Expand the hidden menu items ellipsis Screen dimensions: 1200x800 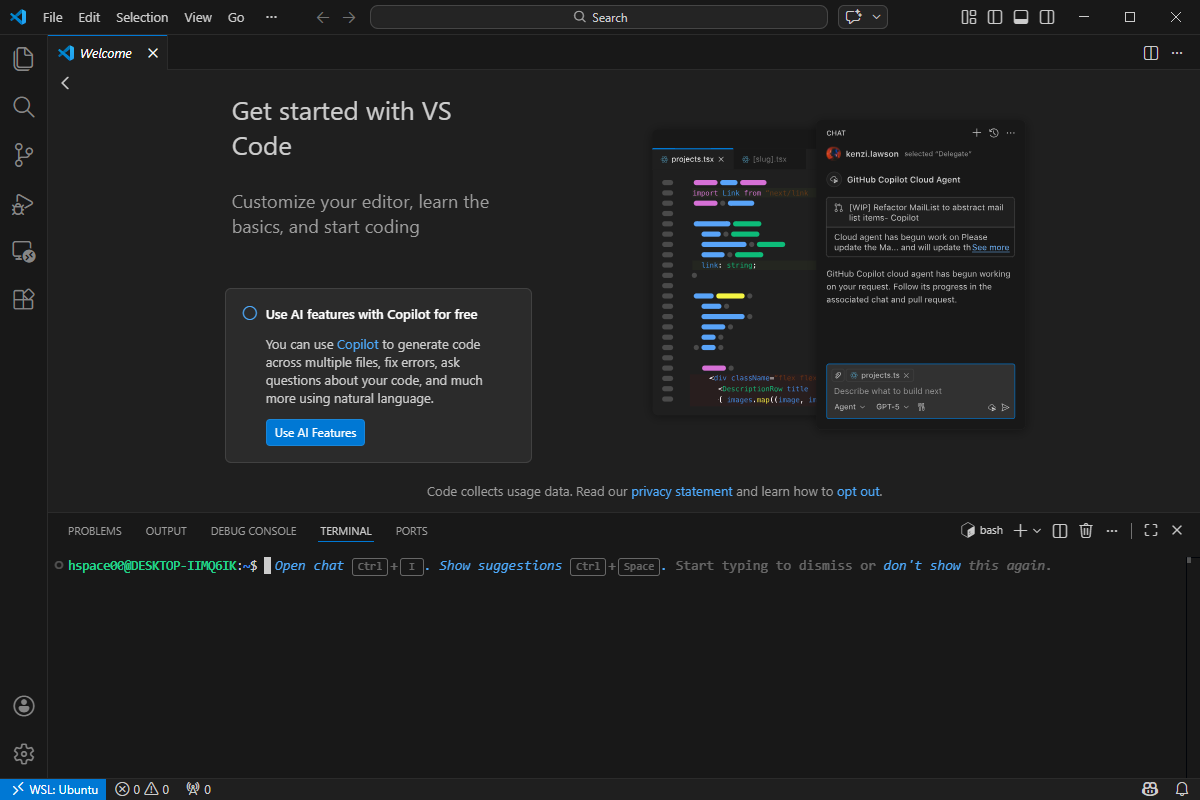[272, 17]
